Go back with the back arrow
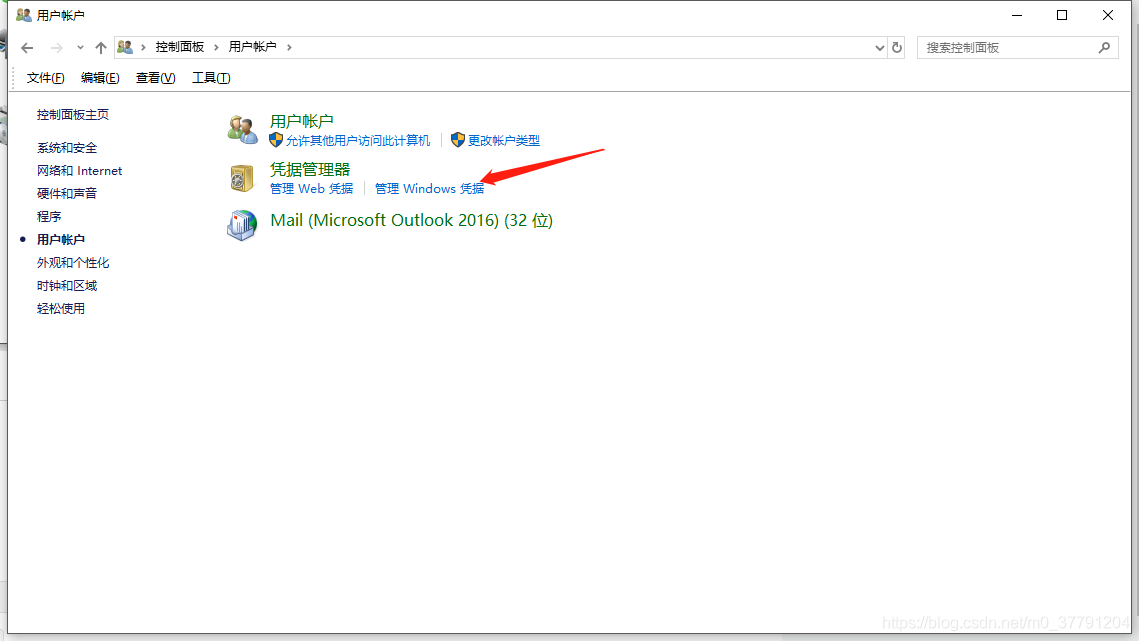 [x=28, y=48]
